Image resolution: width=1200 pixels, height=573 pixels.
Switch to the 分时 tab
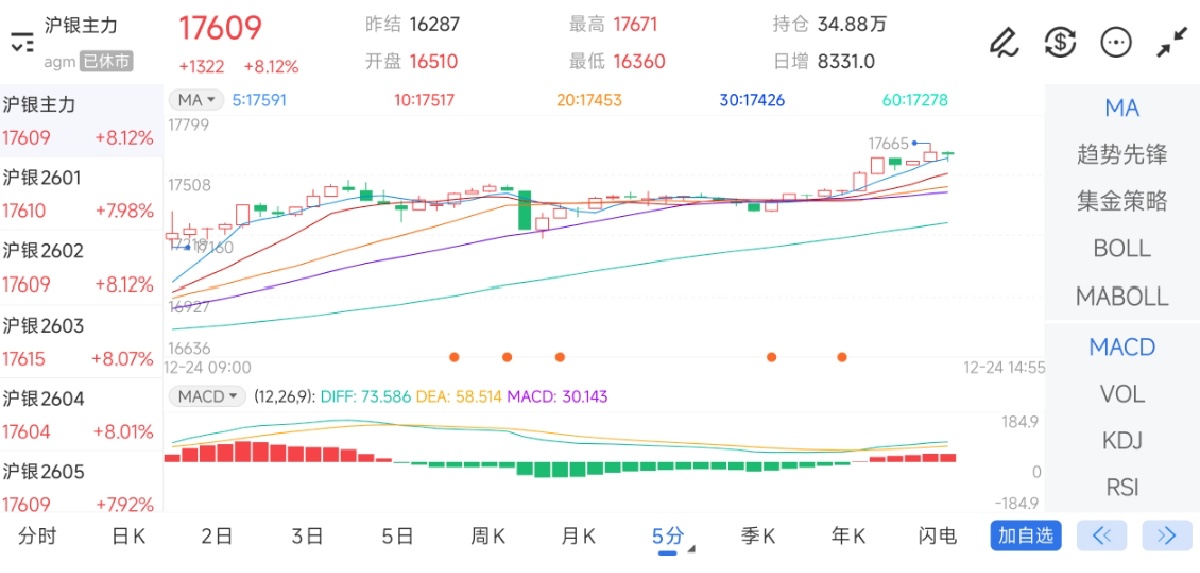tap(37, 536)
